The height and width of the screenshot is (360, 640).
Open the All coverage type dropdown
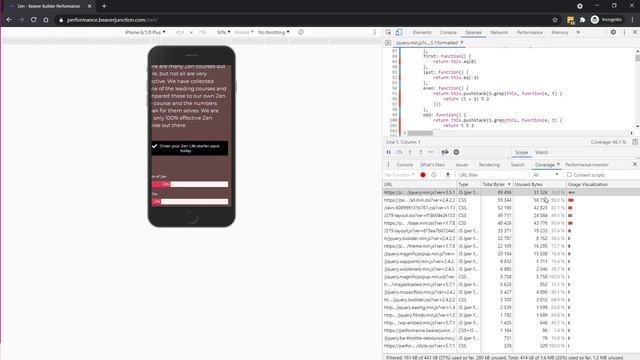click(x=545, y=175)
